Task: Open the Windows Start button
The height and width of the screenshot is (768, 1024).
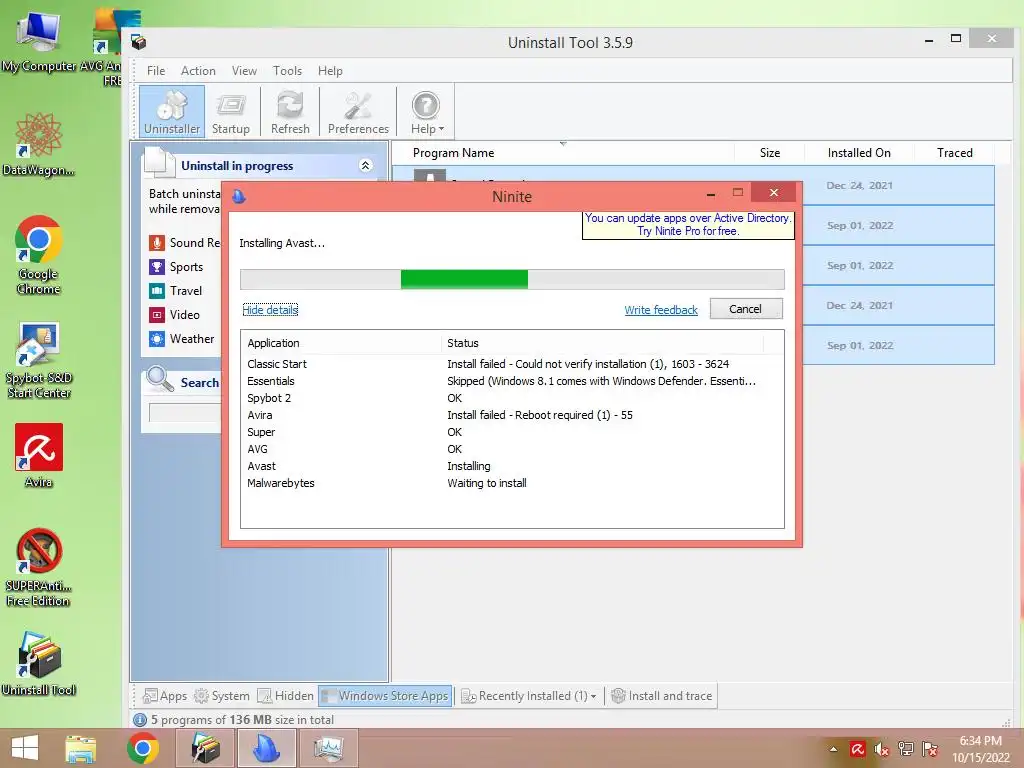Action: 25,748
